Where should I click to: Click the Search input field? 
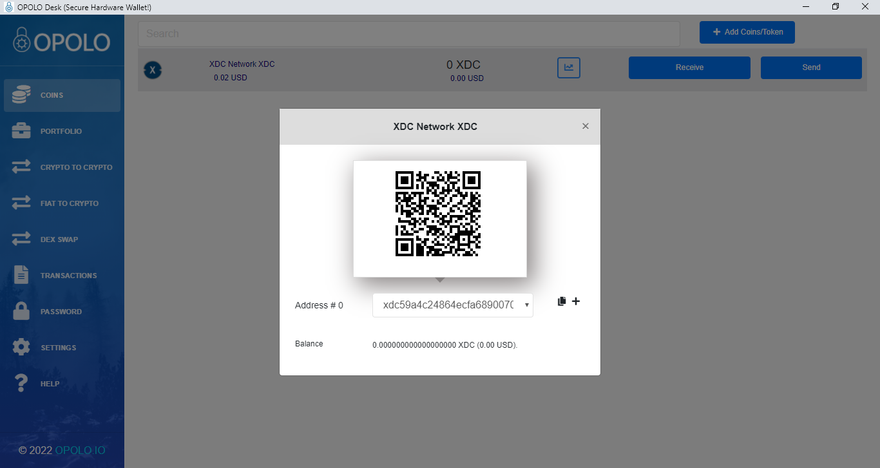(x=410, y=33)
